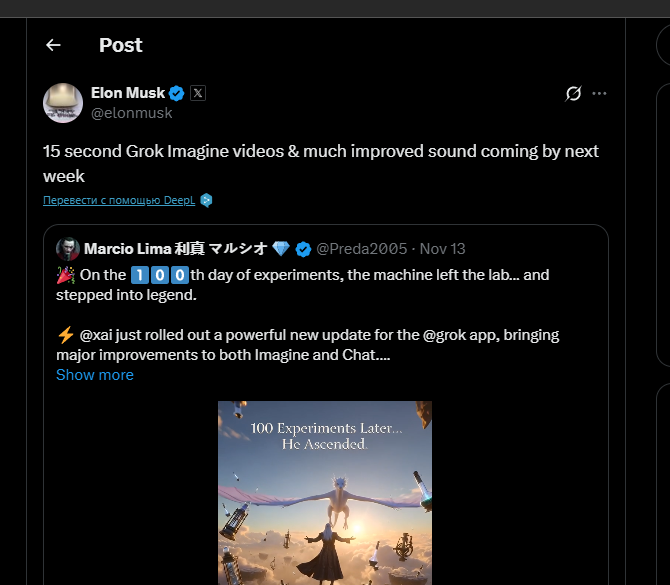
Task: Click Elon Musk's blue verified badge
Action: point(177,93)
